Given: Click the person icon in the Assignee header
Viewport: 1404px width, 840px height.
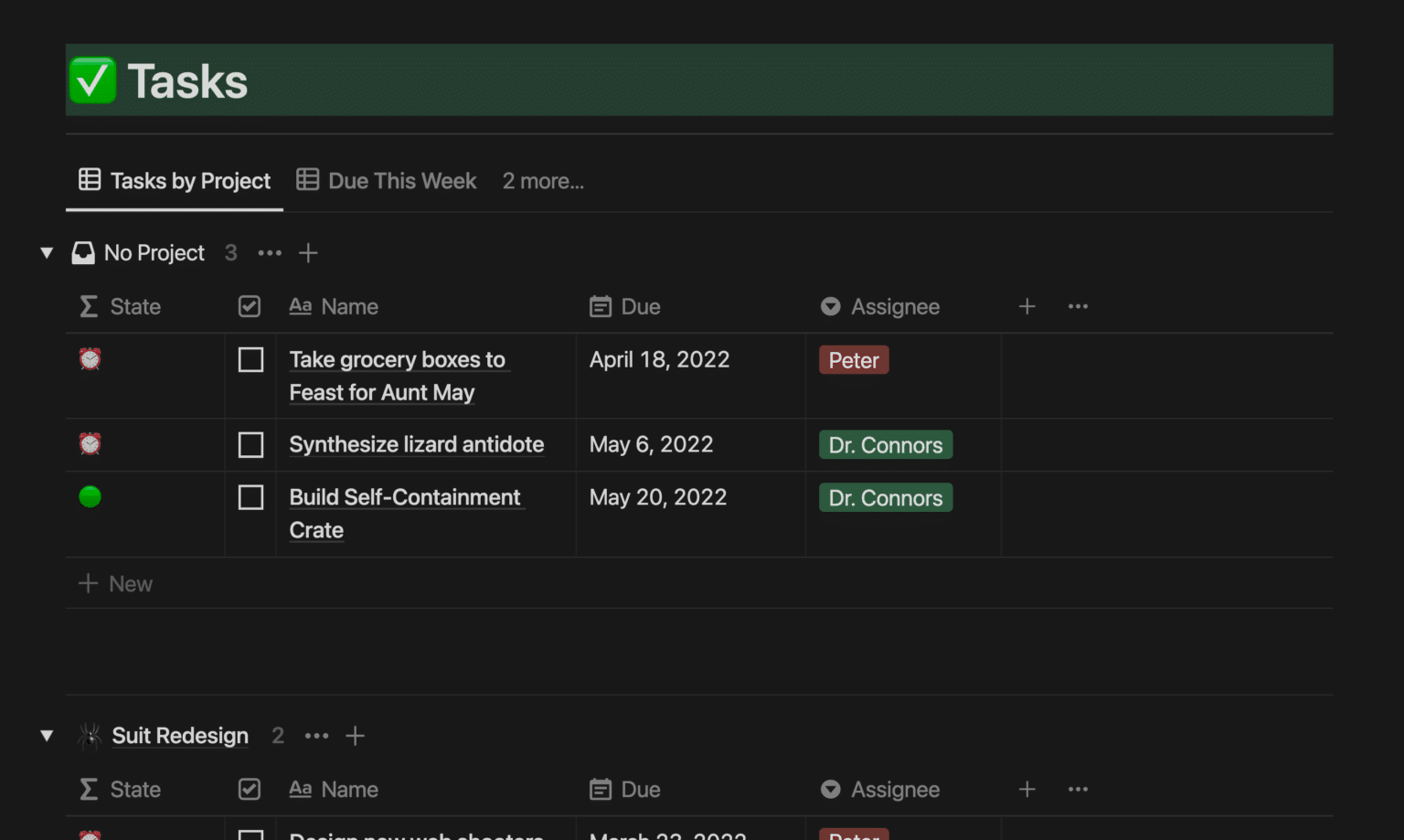Looking at the screenshot, I should (x=830, y=307).
